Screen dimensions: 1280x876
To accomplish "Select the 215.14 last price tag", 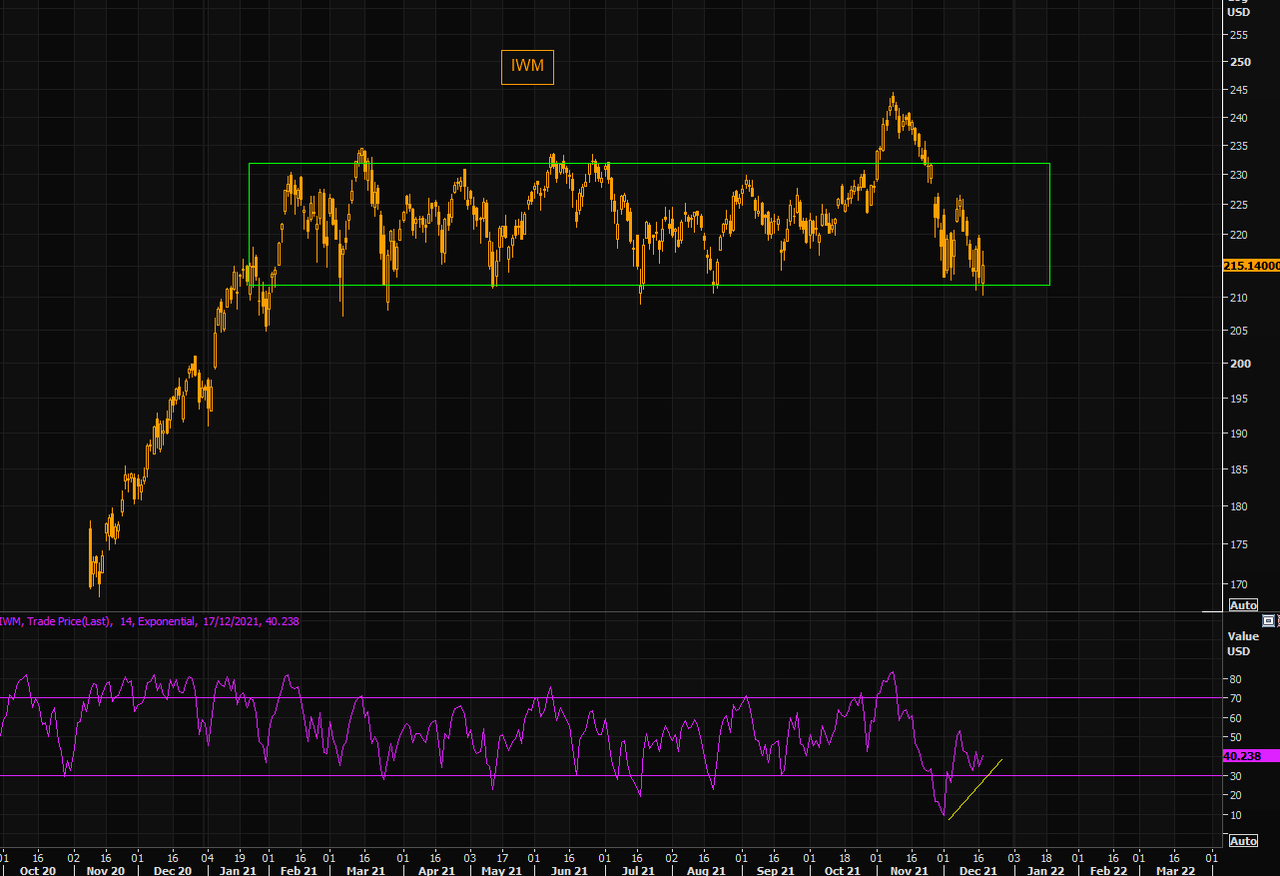I will click(x=1250, y=266).
